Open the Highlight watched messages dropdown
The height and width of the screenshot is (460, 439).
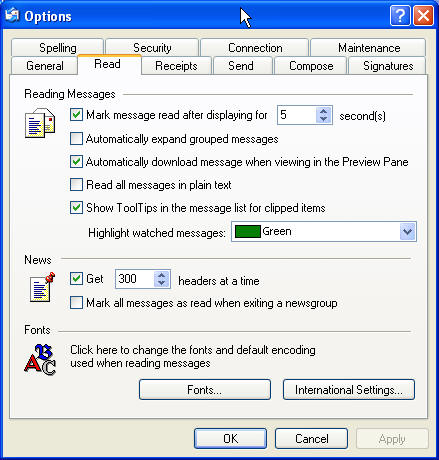pyautogui.click(x=407, y=231)
